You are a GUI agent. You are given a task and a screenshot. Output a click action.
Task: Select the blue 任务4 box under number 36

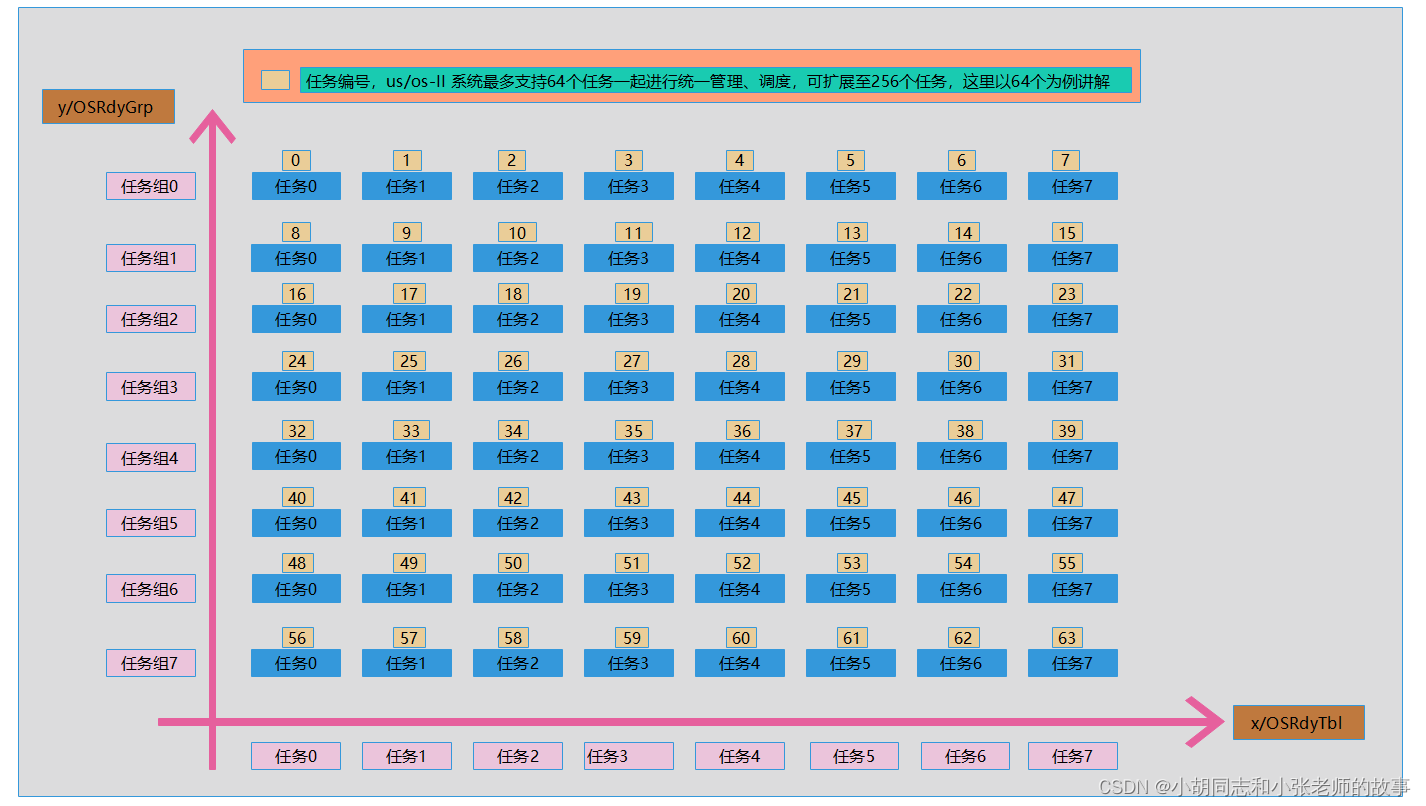point(740,456)
